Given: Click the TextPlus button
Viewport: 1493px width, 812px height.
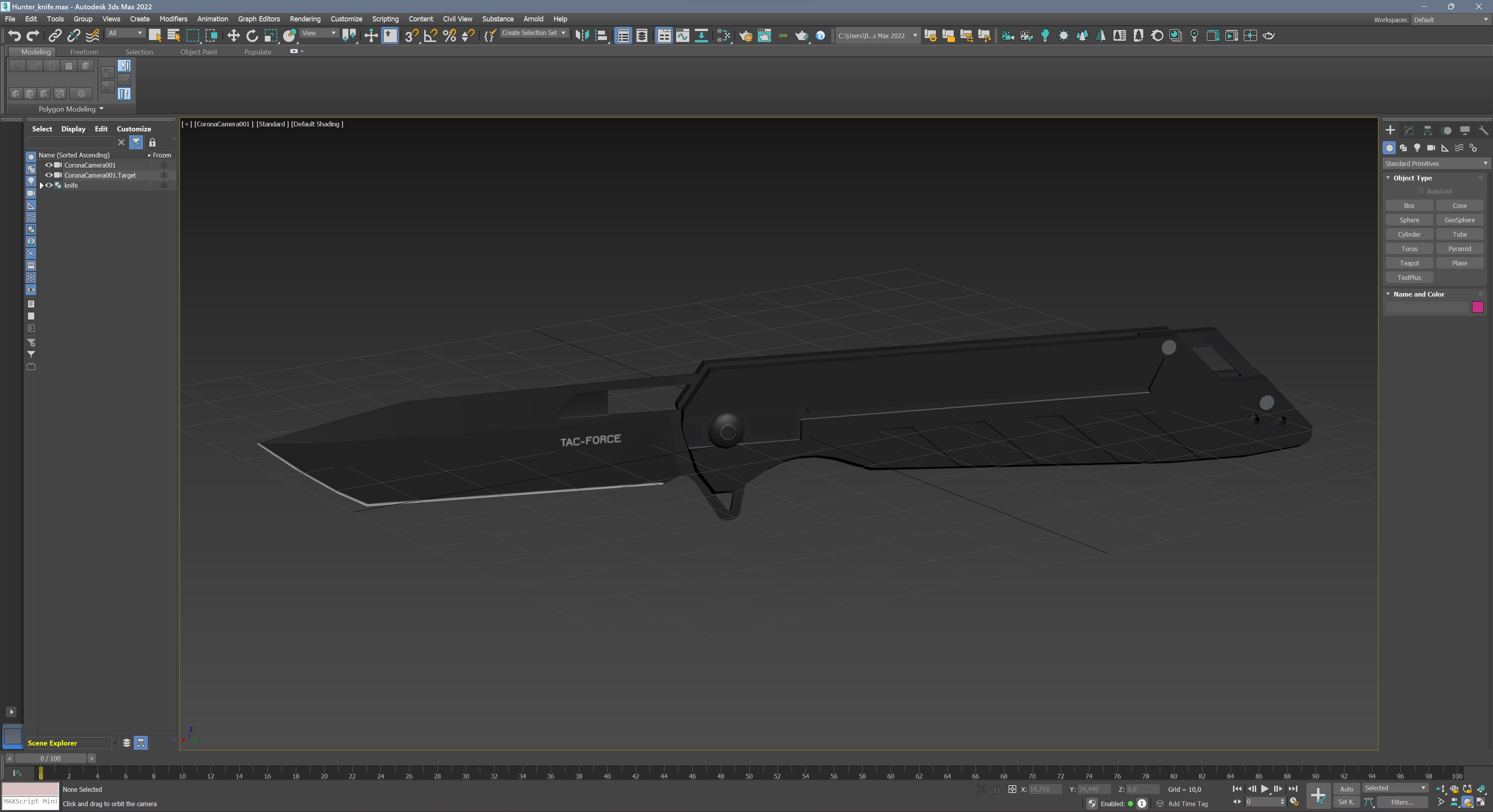Looking at the screenshot, I should tap(1409, 278).
